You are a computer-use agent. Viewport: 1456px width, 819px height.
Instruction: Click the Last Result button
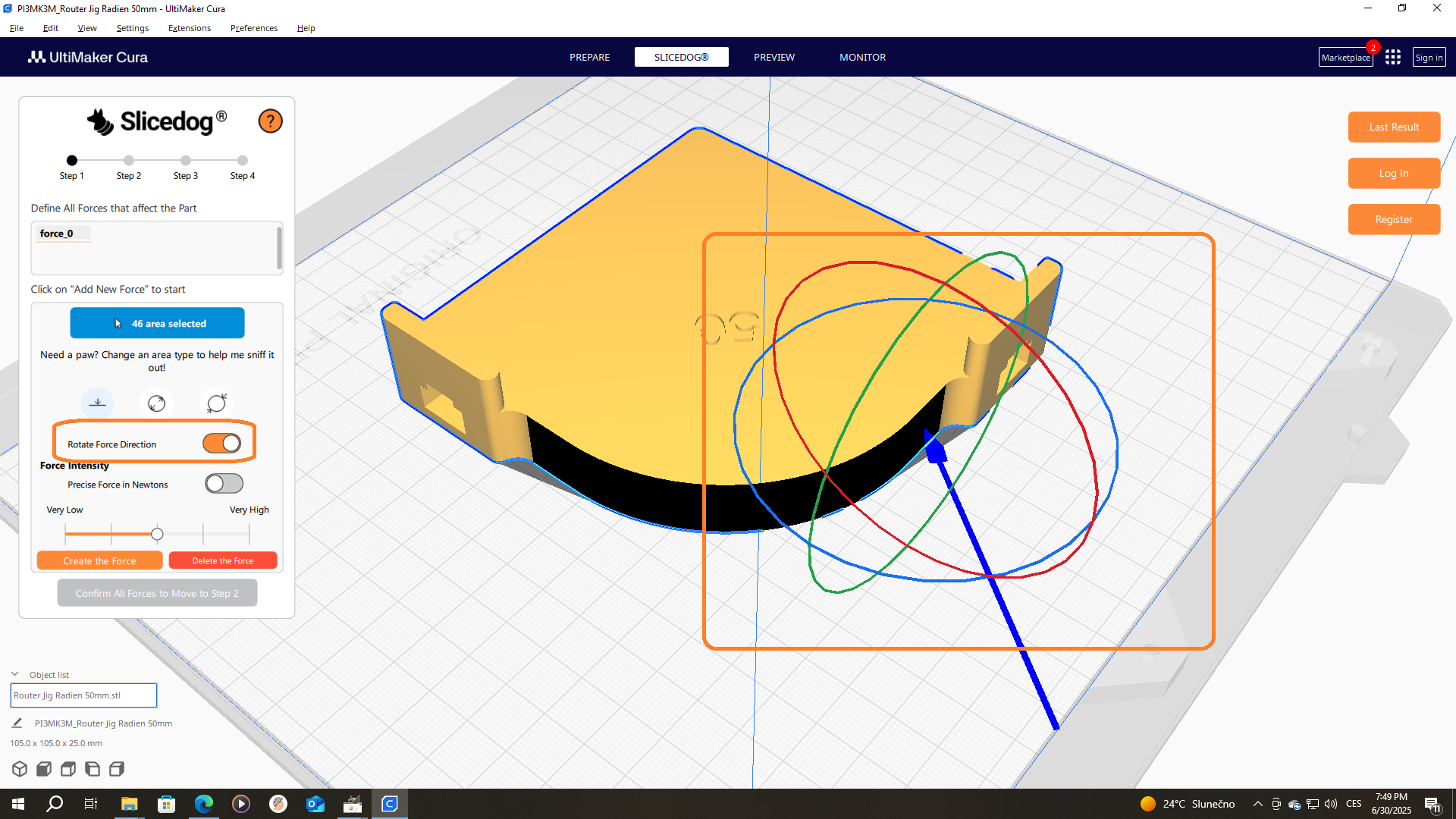[1394, 127]
